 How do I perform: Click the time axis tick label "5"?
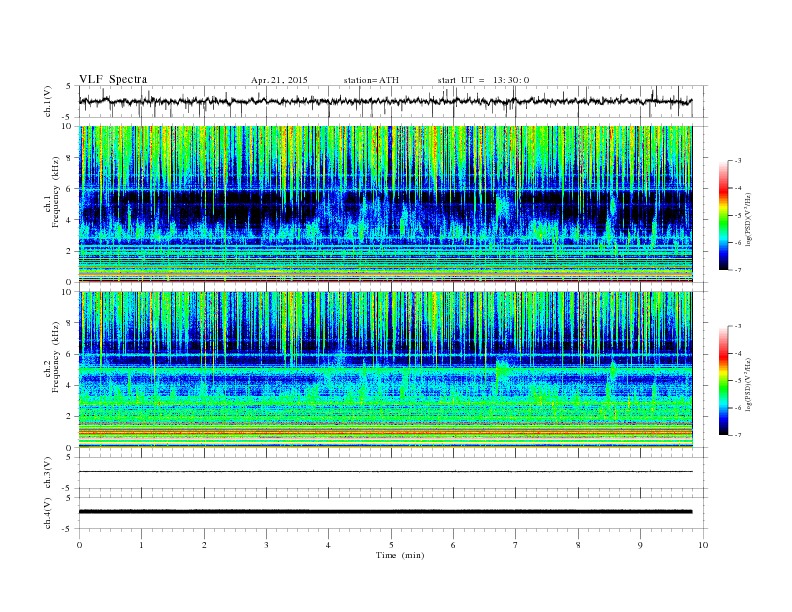[391, 545]
